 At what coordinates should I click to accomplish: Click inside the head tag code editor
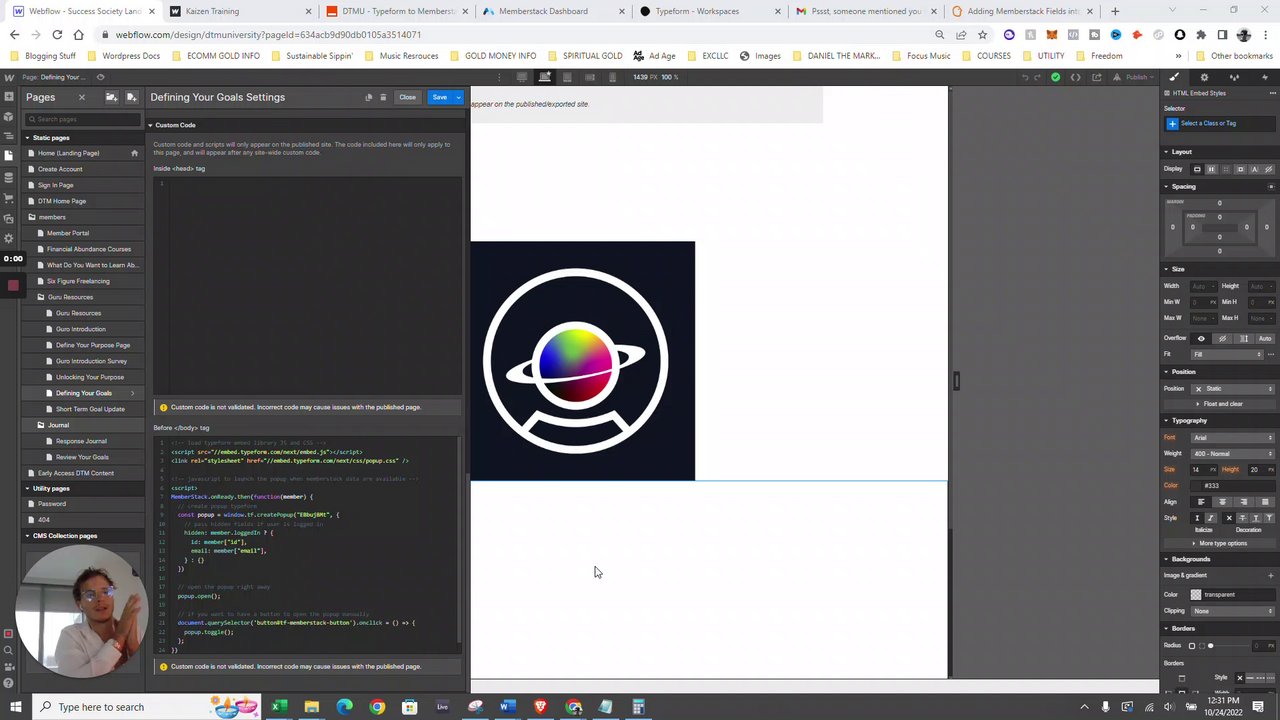(x=306, y=285)
